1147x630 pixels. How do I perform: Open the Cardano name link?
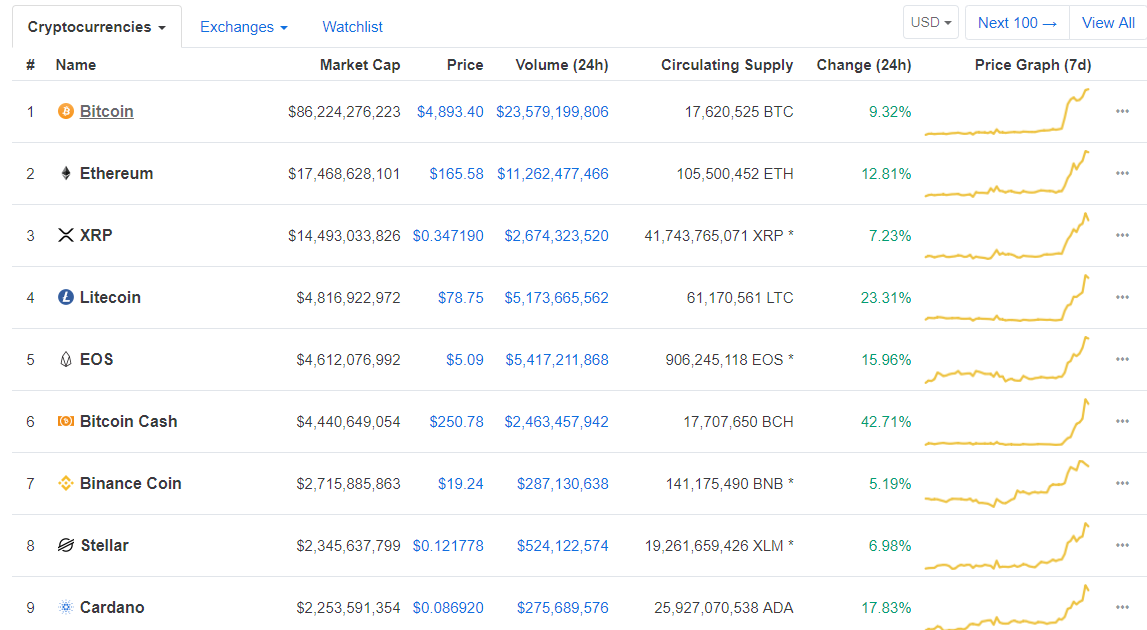(x=112, y=607)
